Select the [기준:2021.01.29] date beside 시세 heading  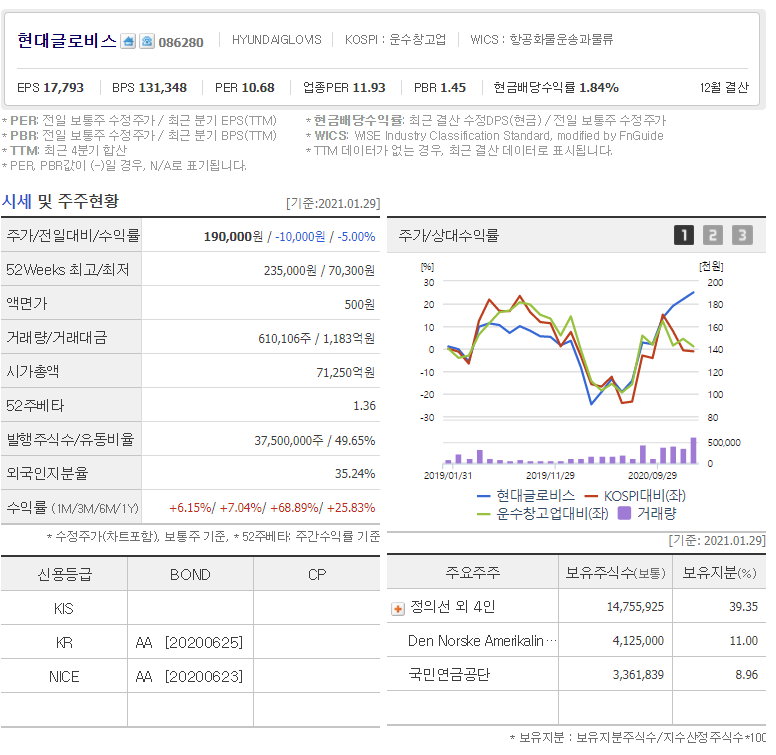tap(333, 203)
